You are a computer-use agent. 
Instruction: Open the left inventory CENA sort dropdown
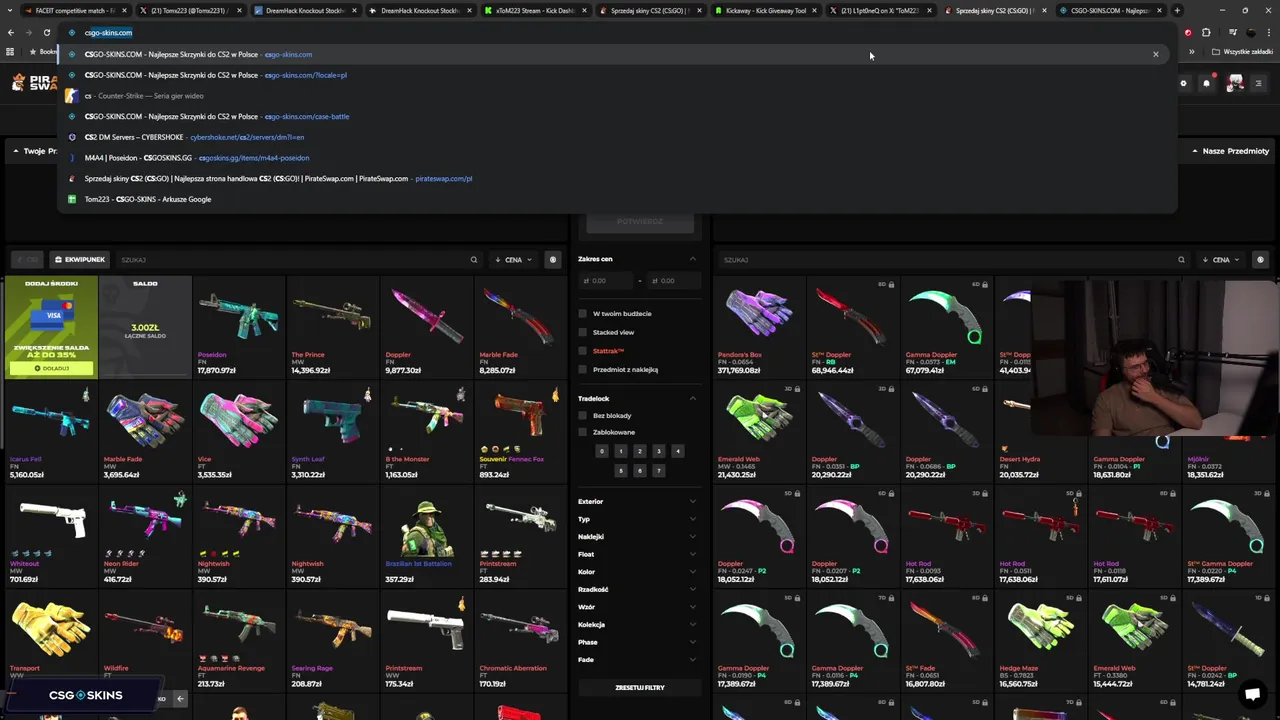pyautogui.click(x=513, y=260)
